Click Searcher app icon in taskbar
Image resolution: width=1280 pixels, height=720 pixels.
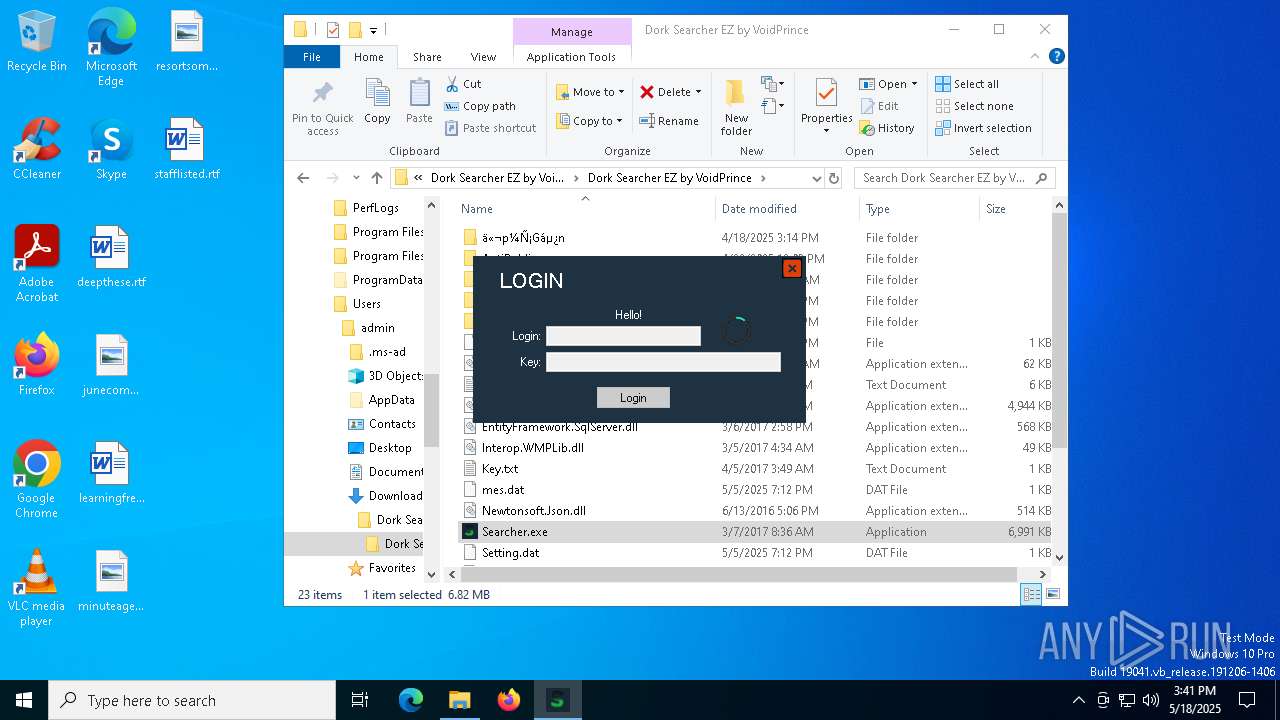pyautogui.click(x=557, y=700)
